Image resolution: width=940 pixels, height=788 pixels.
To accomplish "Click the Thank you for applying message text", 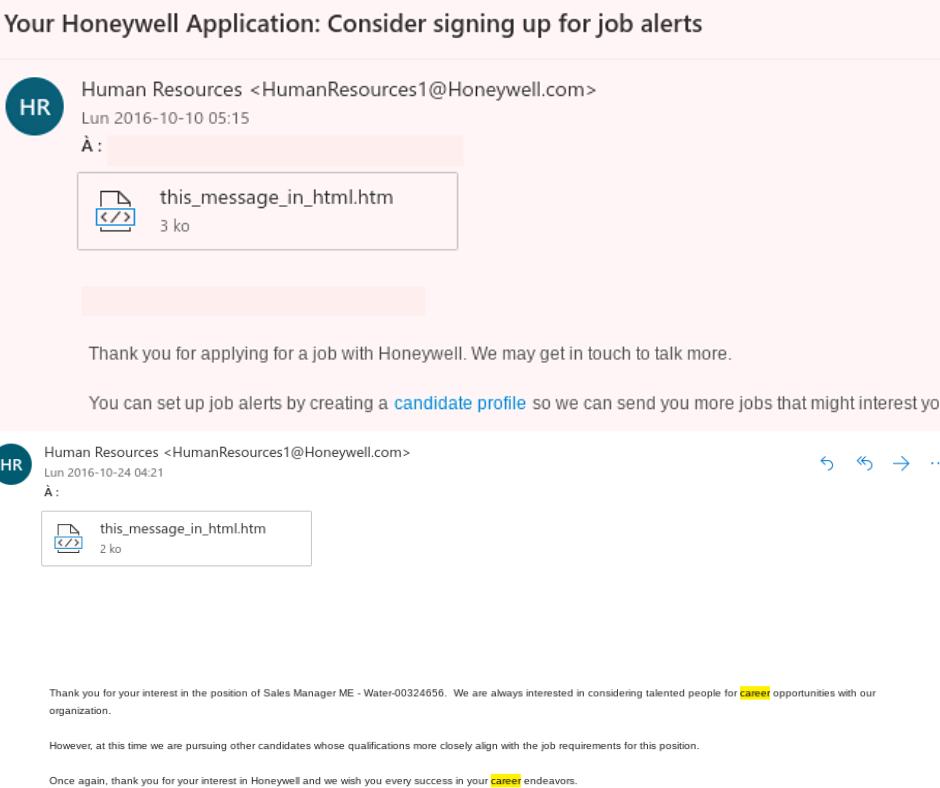I will coord(410,353).
